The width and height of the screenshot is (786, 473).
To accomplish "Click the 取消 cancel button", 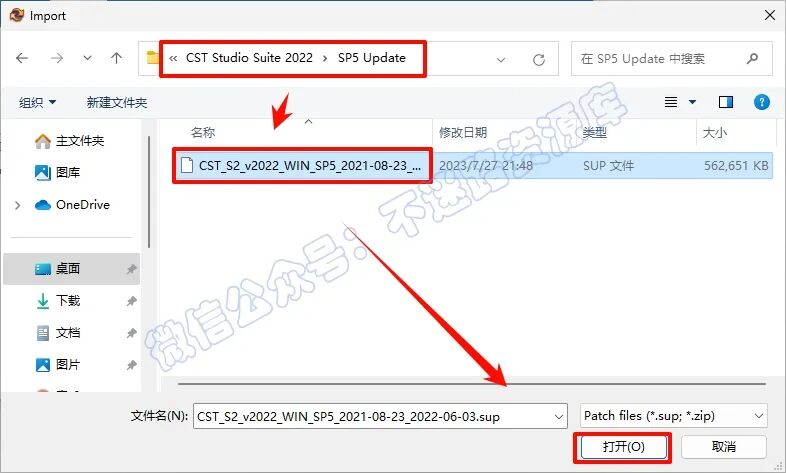I will tap(724, 446).
